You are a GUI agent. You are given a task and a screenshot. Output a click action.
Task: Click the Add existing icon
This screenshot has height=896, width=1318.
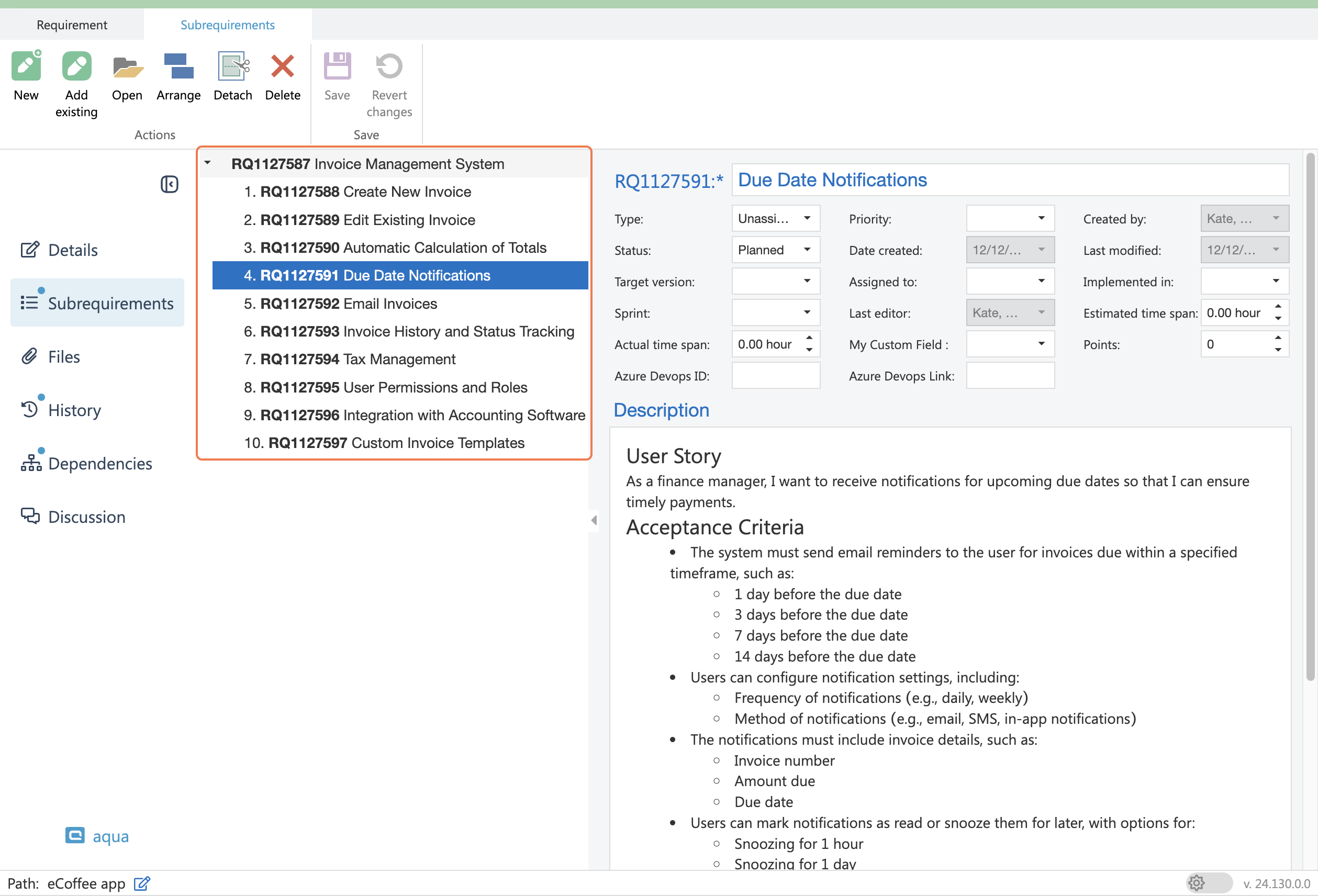pos(76,67)
